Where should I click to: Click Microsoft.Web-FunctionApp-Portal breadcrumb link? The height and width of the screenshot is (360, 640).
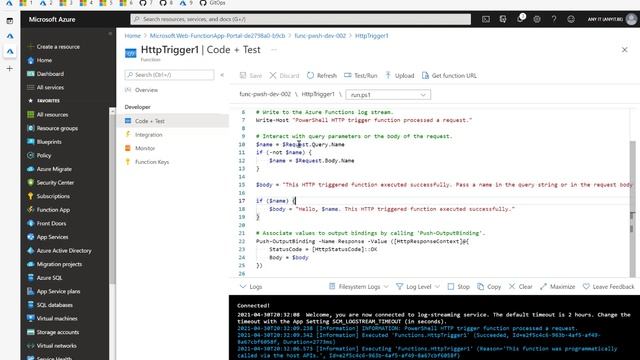[218, 36]
